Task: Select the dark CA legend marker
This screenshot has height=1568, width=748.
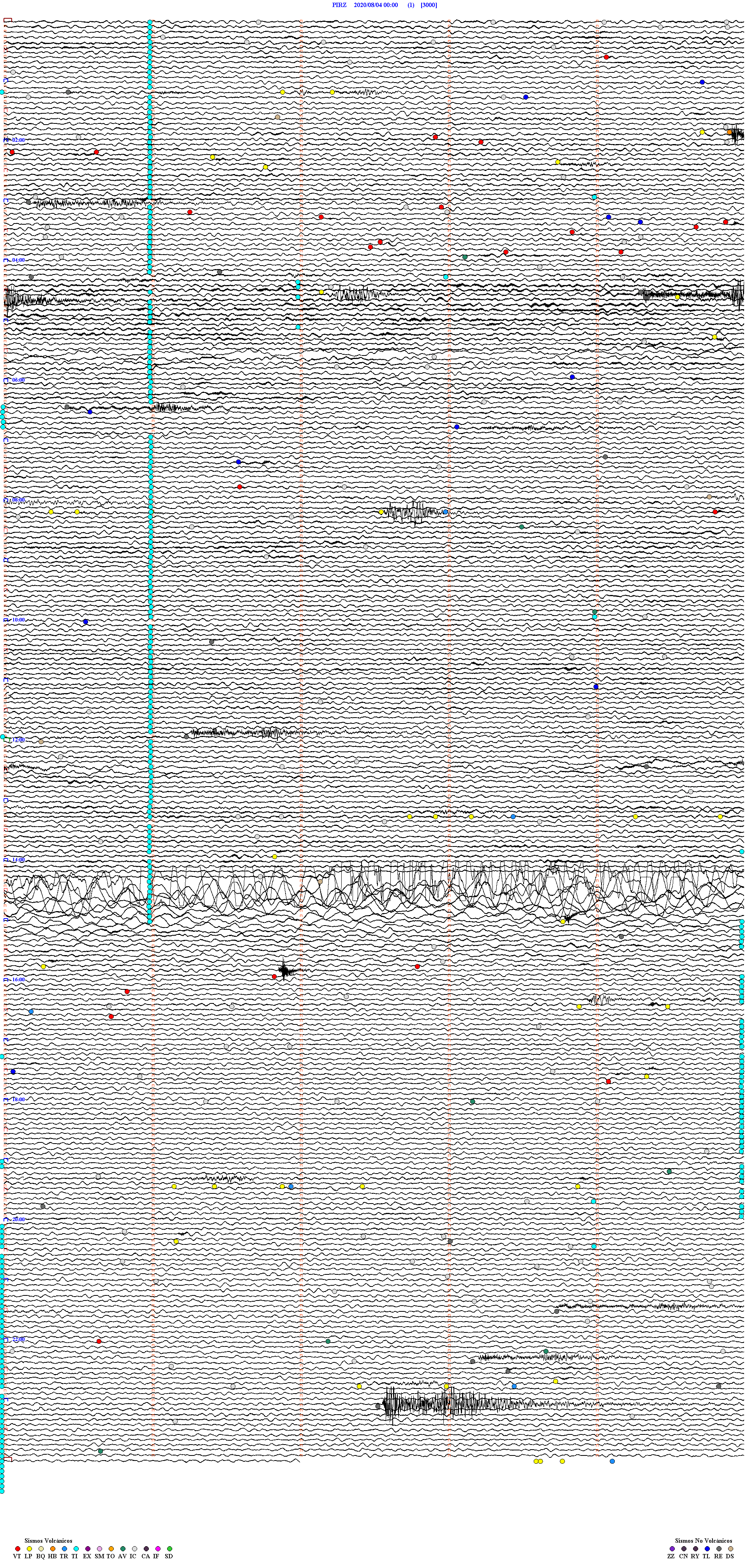Action: (146, 1549)
